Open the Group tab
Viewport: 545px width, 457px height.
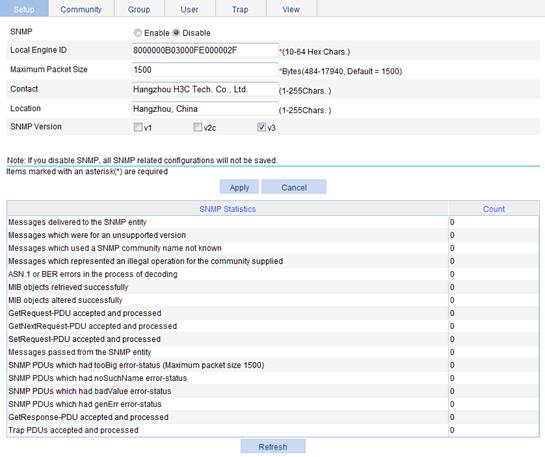139,9
